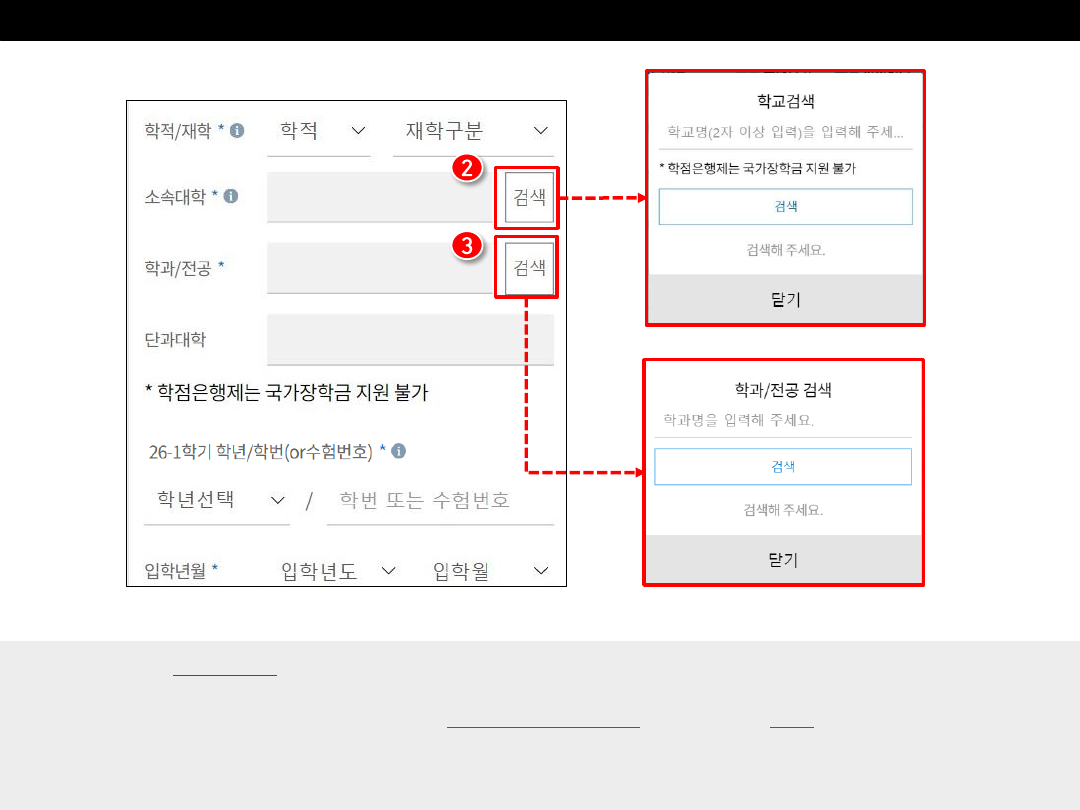Click the 학교명 search input field
Image resolution: width=1080 pixels, height=810 pixels.
point(785,132)
